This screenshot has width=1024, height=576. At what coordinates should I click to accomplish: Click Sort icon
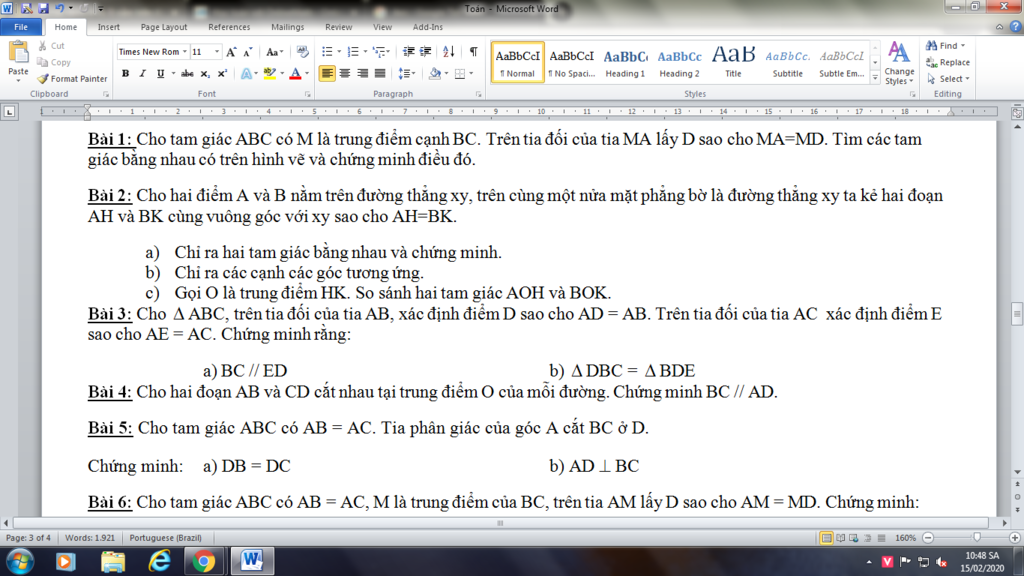(x=449, y=52)
